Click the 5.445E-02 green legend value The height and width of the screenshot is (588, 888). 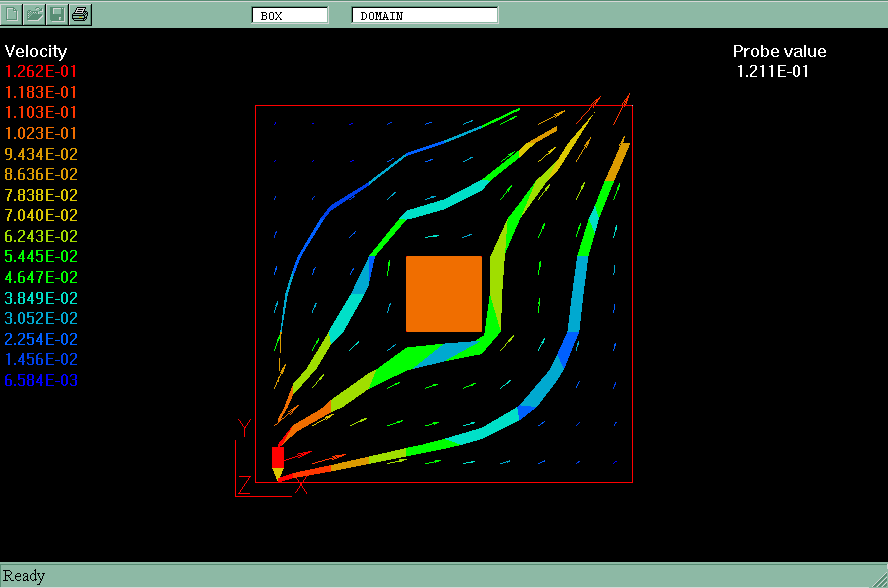tap(41, 257)
